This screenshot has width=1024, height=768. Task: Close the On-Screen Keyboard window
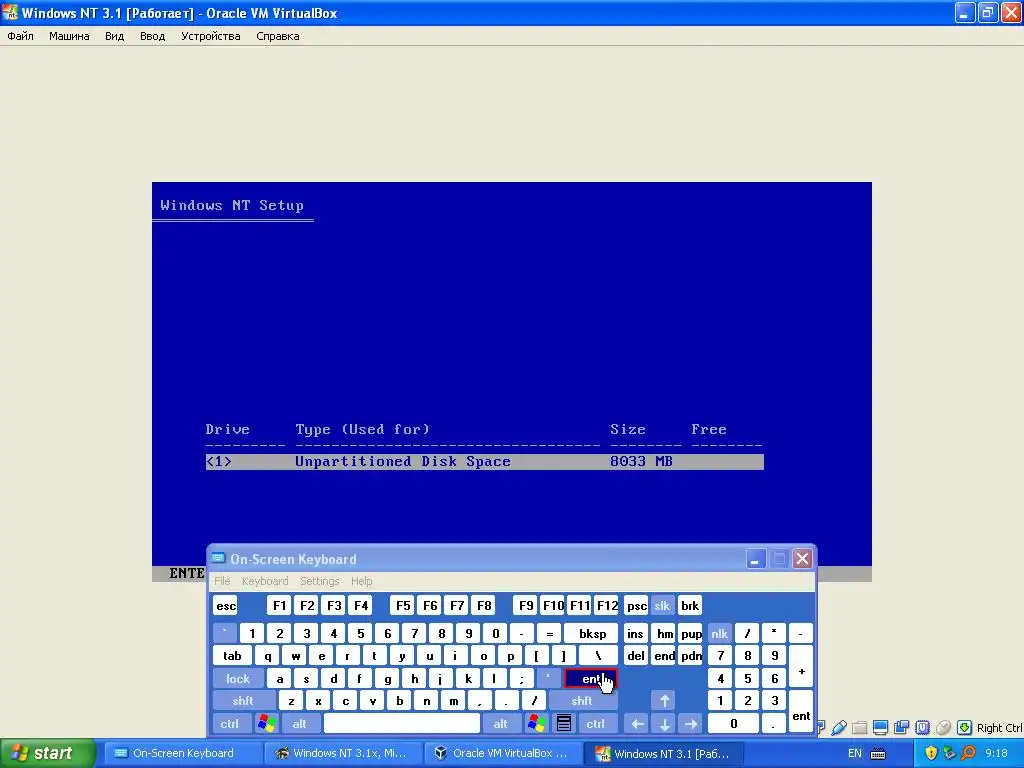803,558
